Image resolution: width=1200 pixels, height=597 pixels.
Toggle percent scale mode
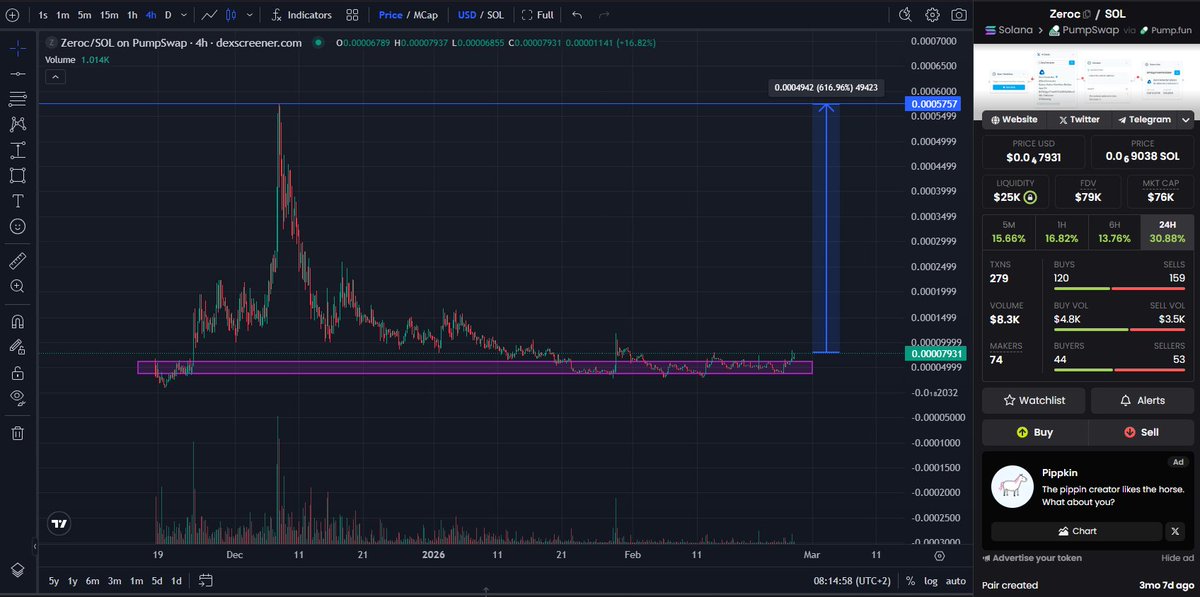pyautogui.click(x=910, y=581)
